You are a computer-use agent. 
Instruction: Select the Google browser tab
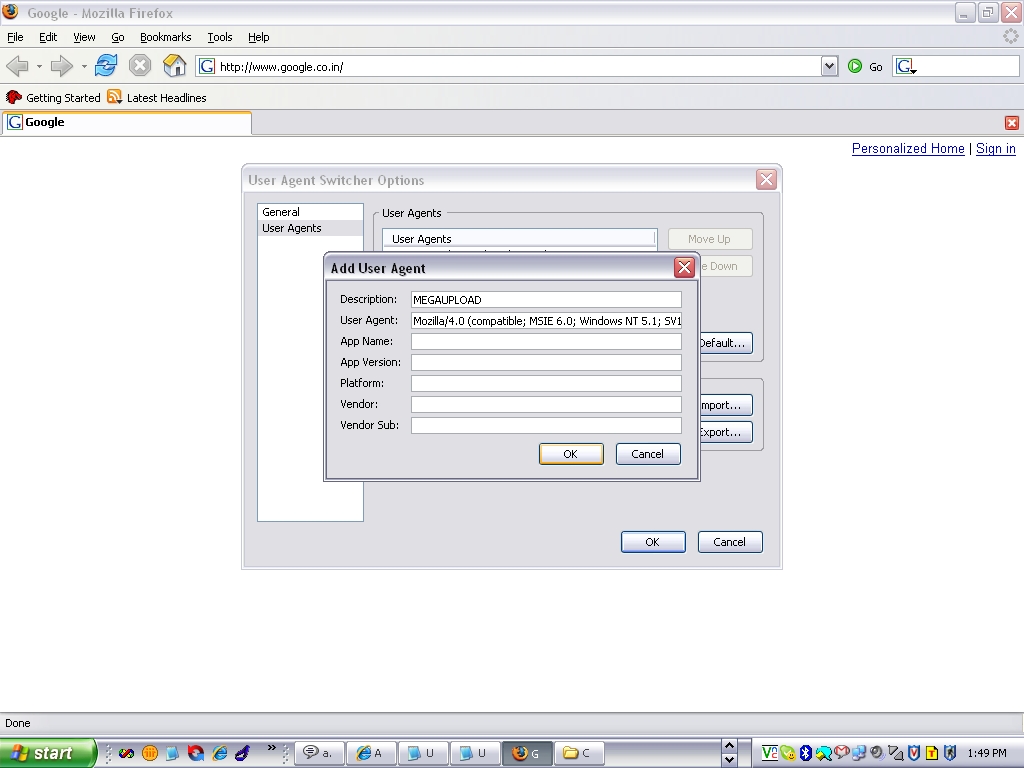click(x=127, y=123)
